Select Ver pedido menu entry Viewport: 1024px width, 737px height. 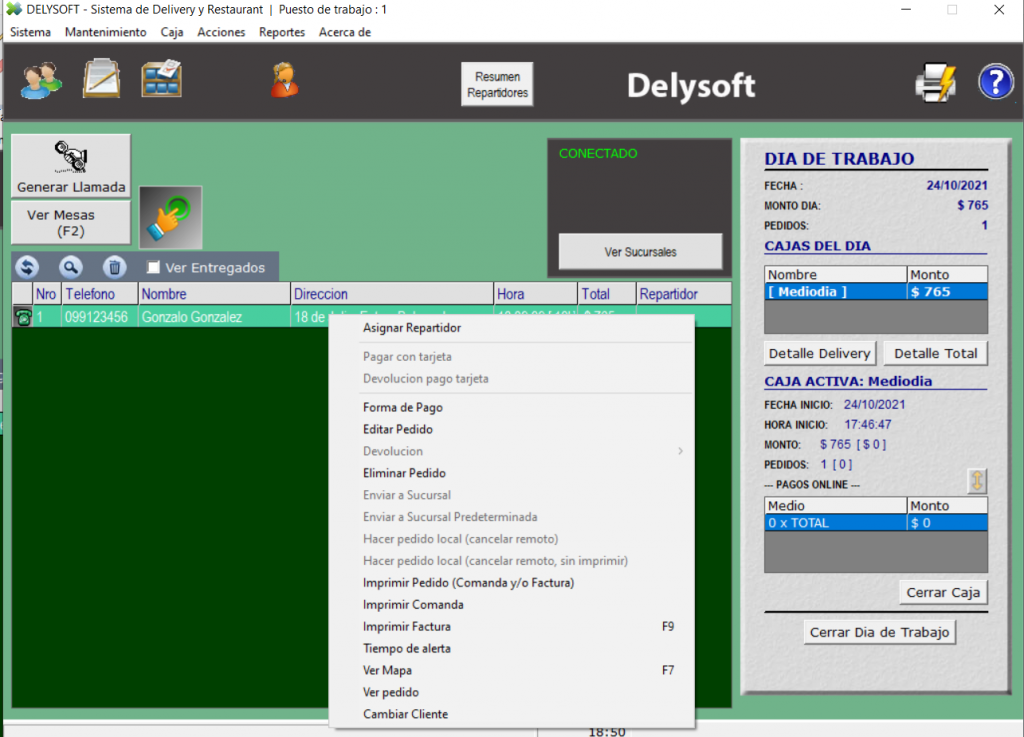[511, 693]
